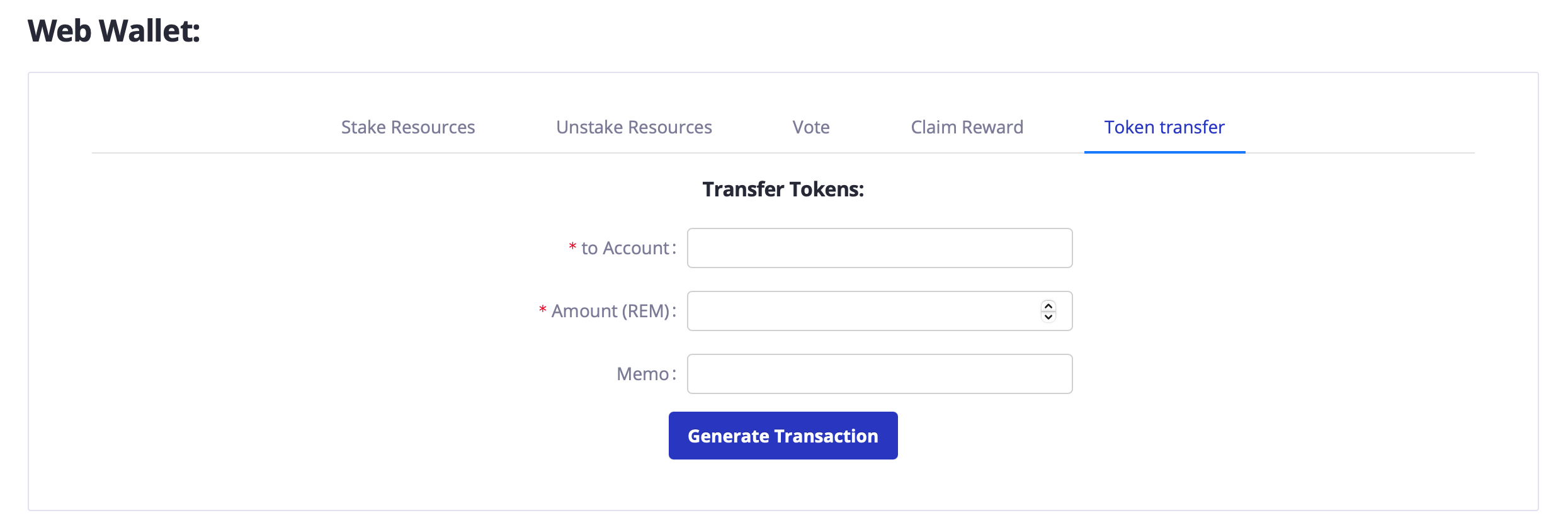This screenshot has height=530, width=1568.
Task: Select the Vote tab
Action: point(811,127)
